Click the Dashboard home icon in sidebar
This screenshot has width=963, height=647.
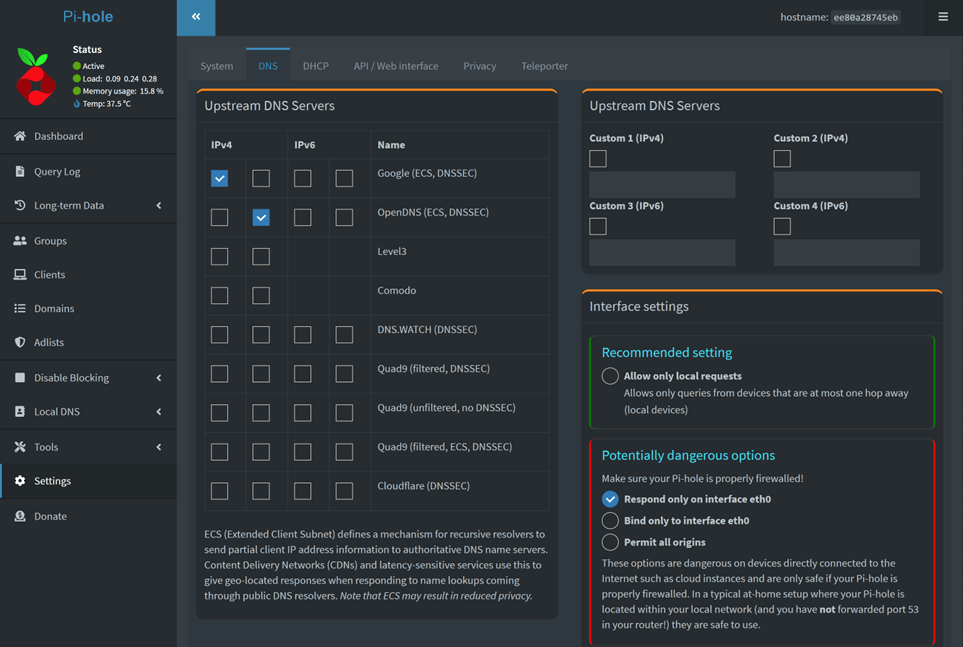(x=20, y=136)
